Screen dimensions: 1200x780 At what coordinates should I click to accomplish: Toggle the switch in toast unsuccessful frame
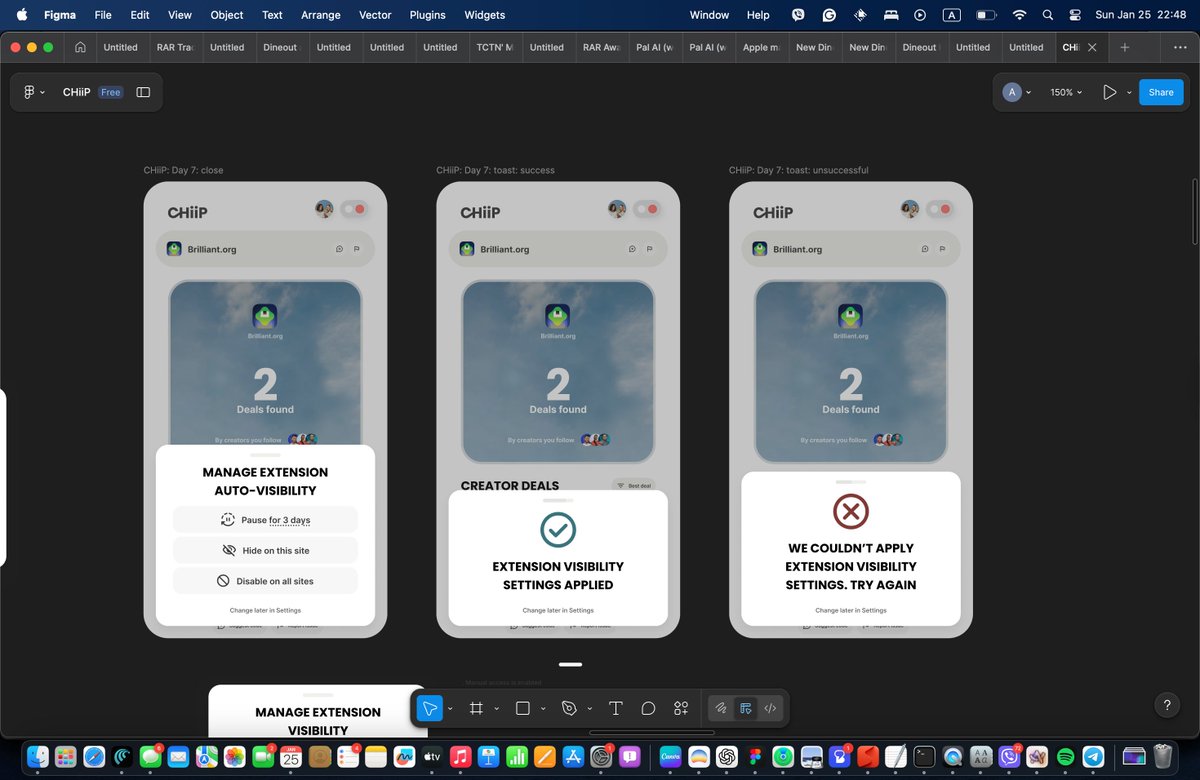(939, 209)
